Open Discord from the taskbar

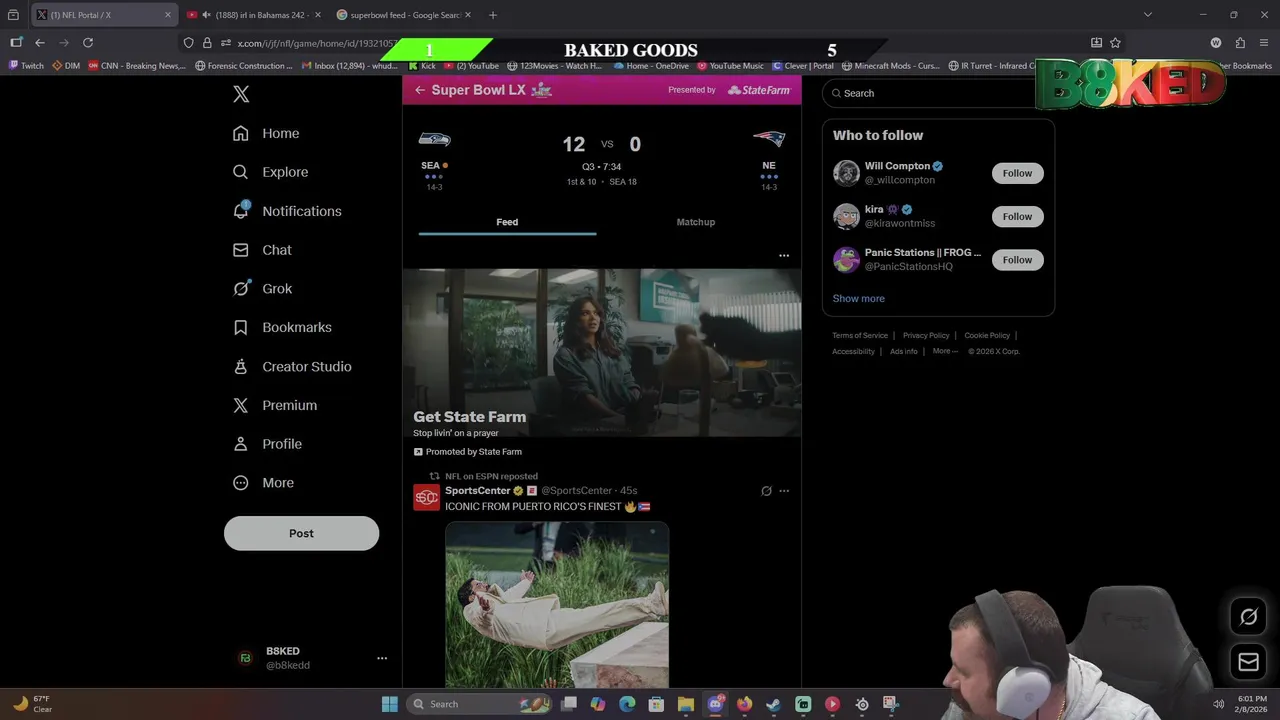coord(715,704)
